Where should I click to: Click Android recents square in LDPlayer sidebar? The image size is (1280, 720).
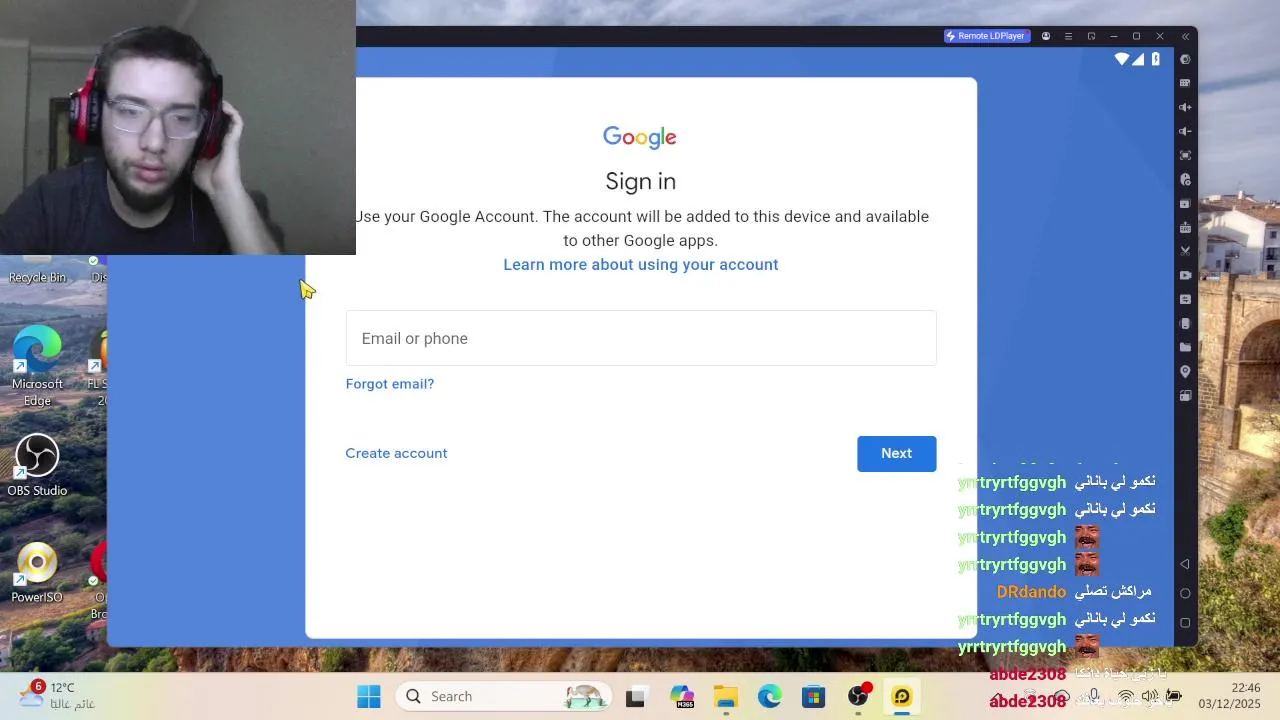pos(1185,622)
